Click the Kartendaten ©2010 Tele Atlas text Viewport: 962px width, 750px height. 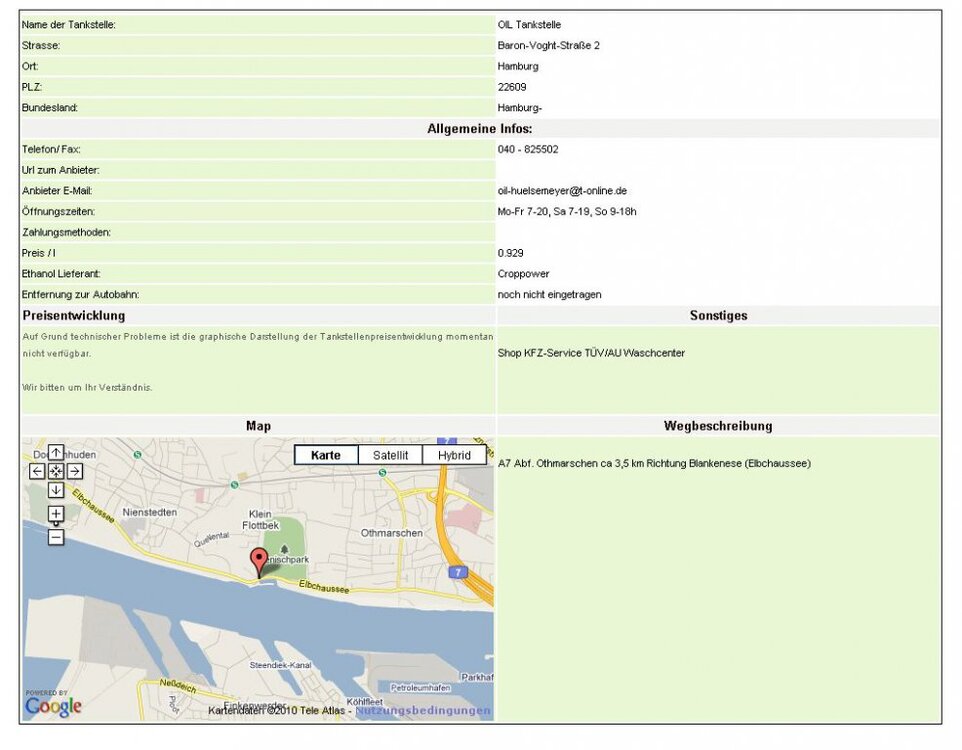[x=276, y=710]
